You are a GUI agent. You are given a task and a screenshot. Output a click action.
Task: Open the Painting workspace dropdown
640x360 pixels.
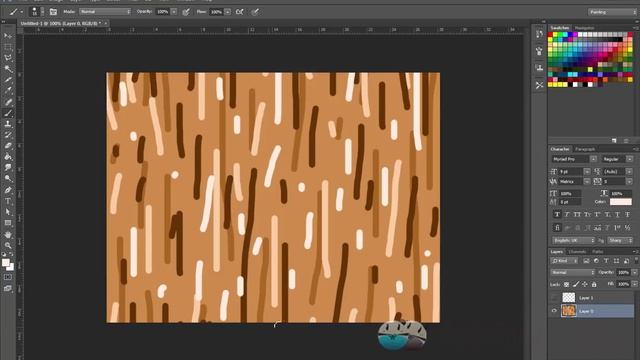coord(612,12)
